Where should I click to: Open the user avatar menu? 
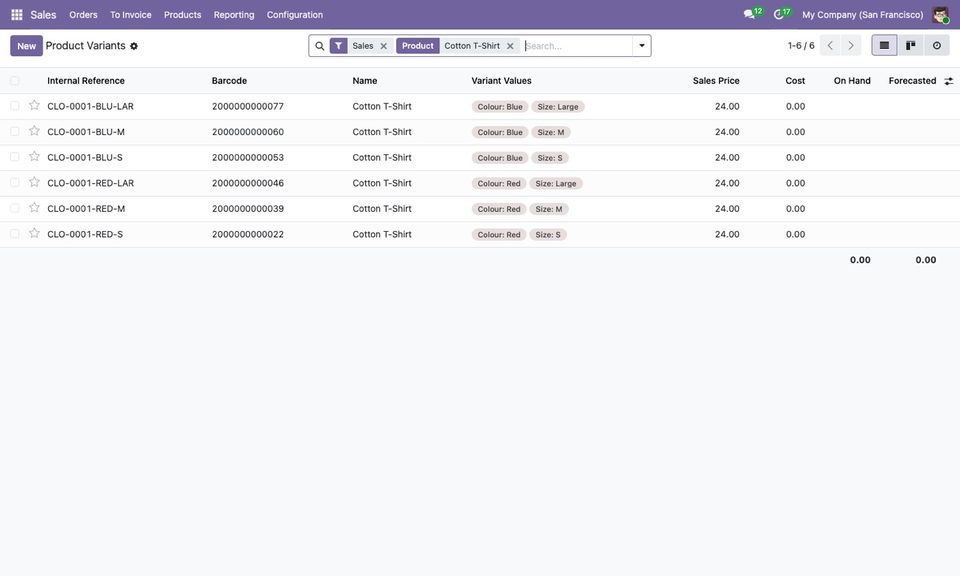(940, 15)
